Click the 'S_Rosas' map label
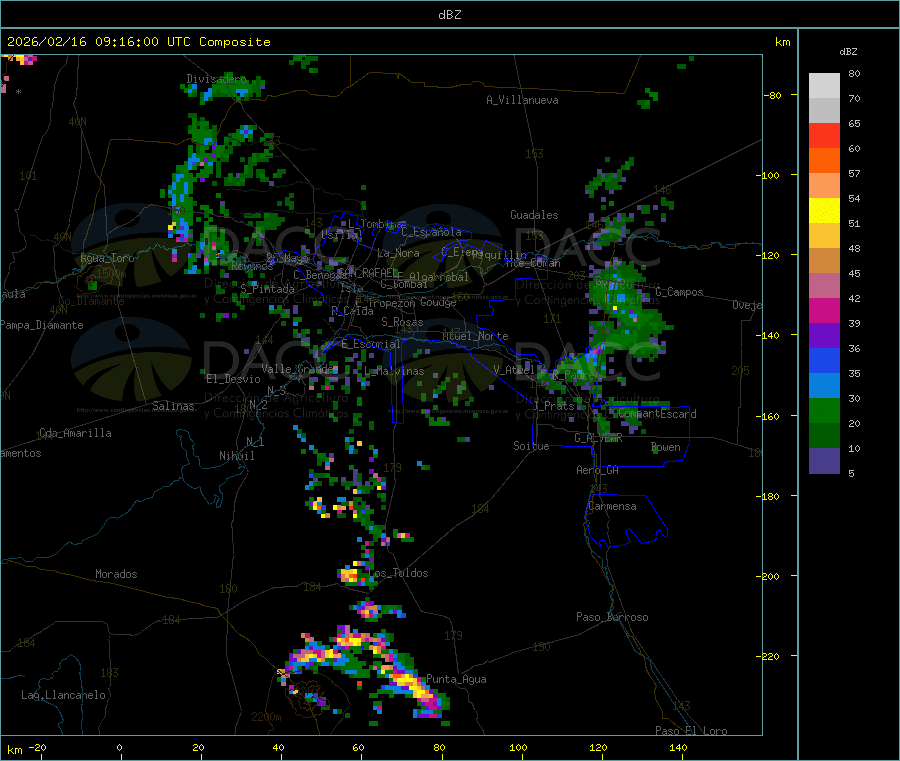The width and height of the screenshot is (900, 761). (402, 322)
